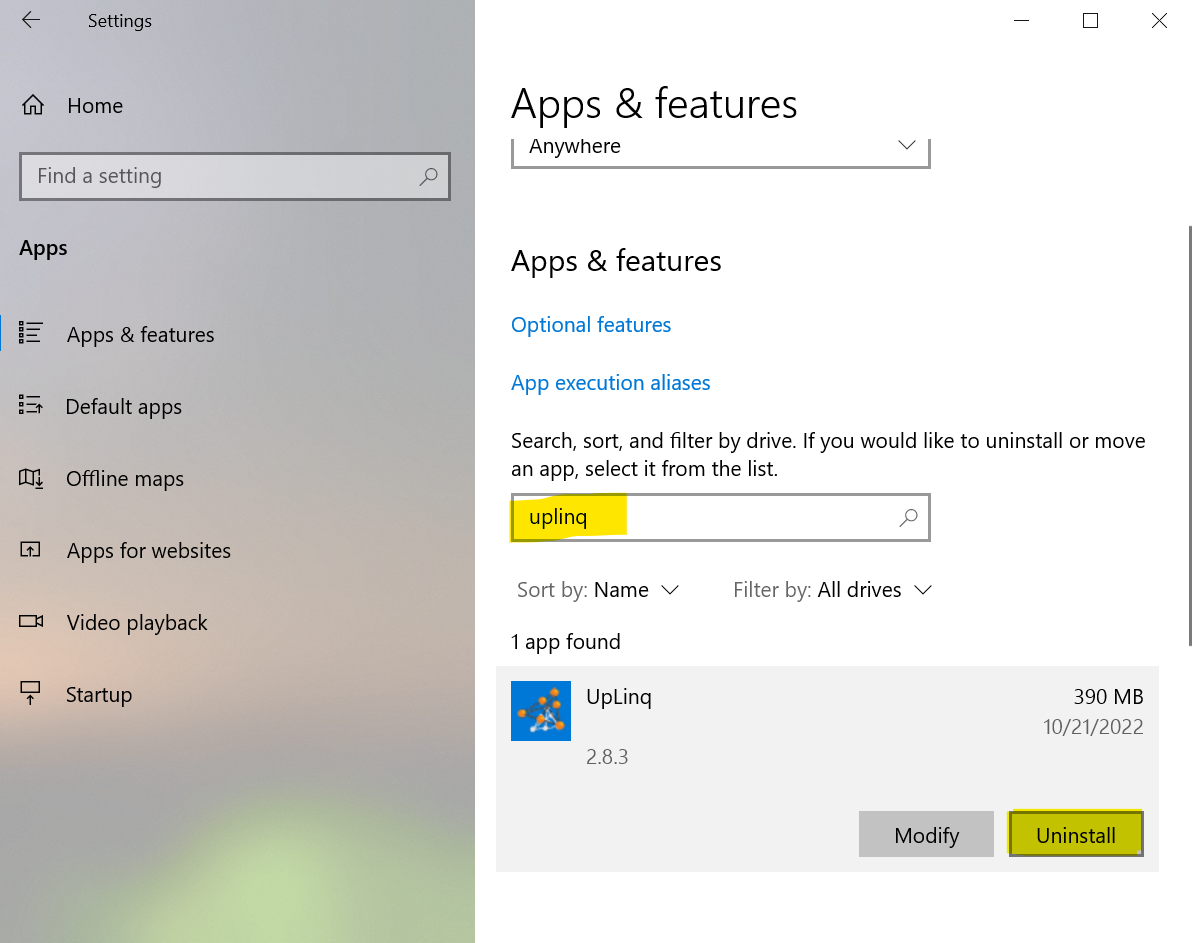This screenshot has height=943, width=1194.
Task: Click the Modify button for UpLinq
Action: (926, 835)
